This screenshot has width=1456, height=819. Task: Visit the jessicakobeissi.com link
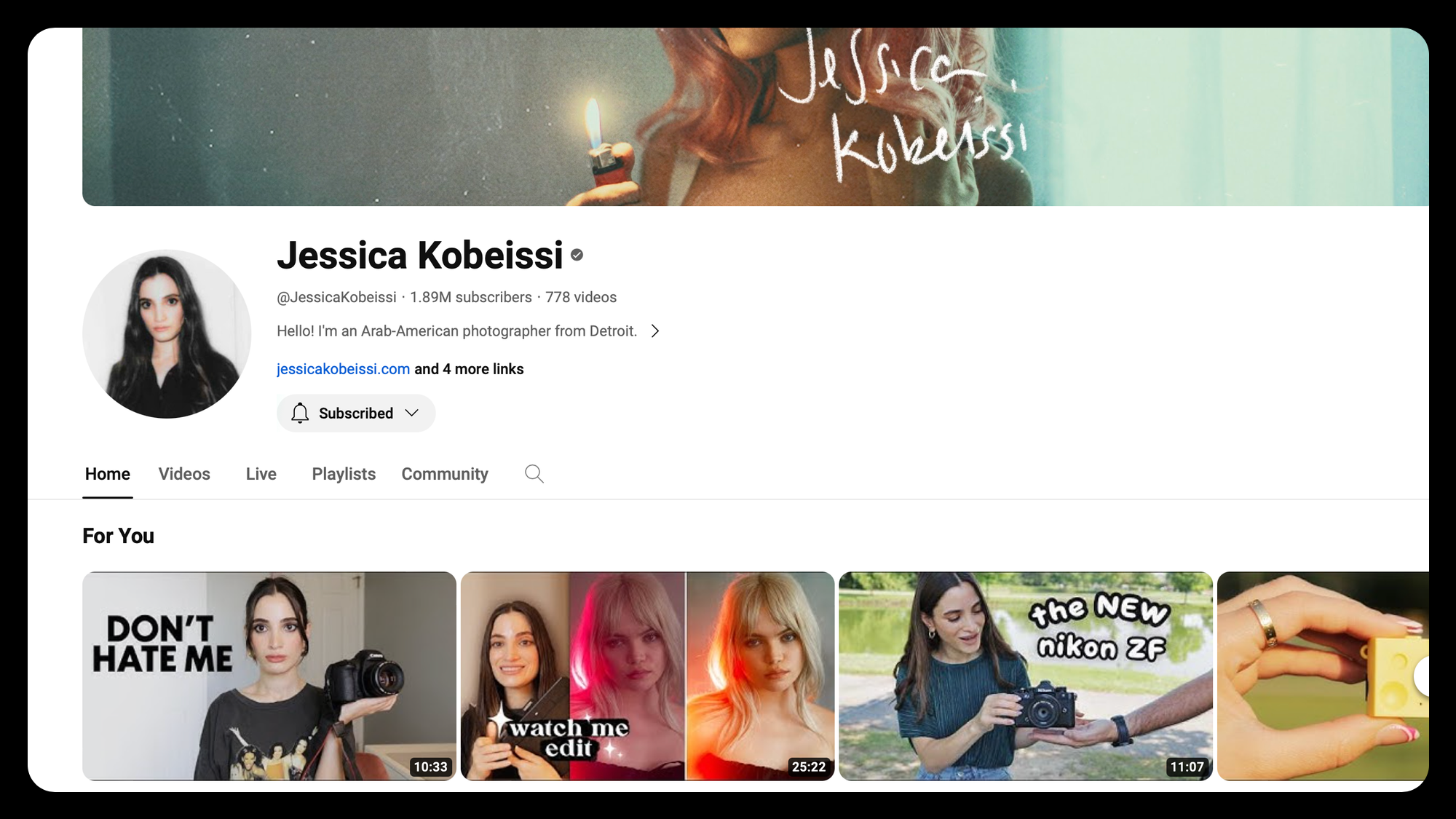pyautogui.click(x=342, y=368)
